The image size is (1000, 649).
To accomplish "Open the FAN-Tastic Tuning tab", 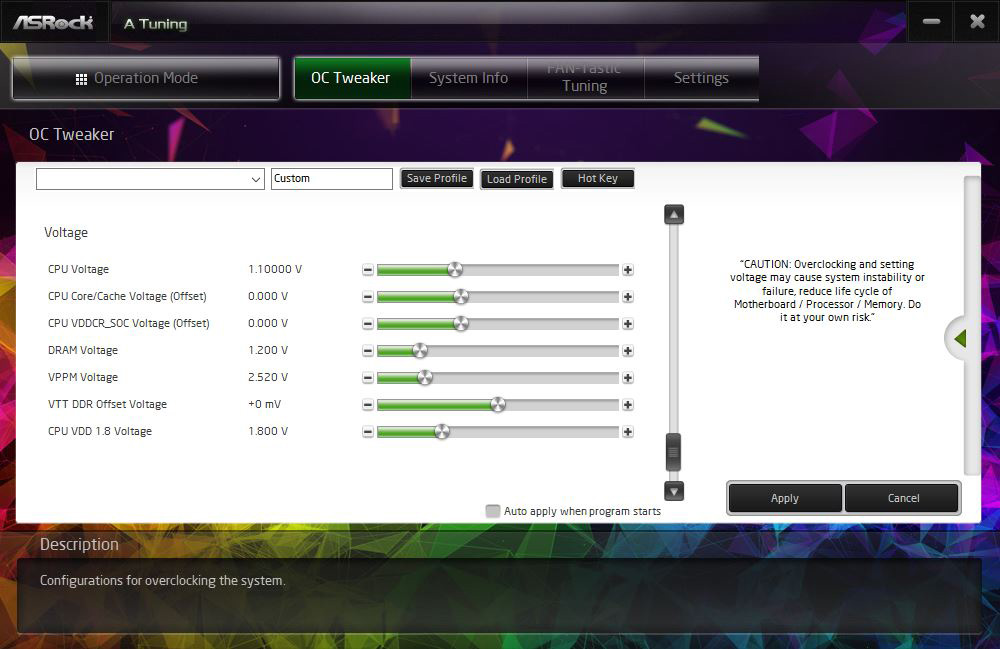I will click(x=585, y=78).
